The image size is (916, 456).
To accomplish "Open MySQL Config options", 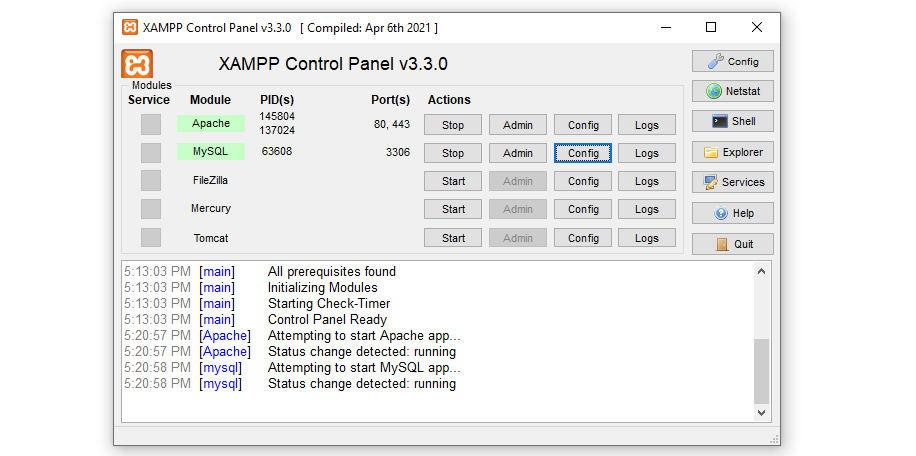I will [x=583, y=153].
